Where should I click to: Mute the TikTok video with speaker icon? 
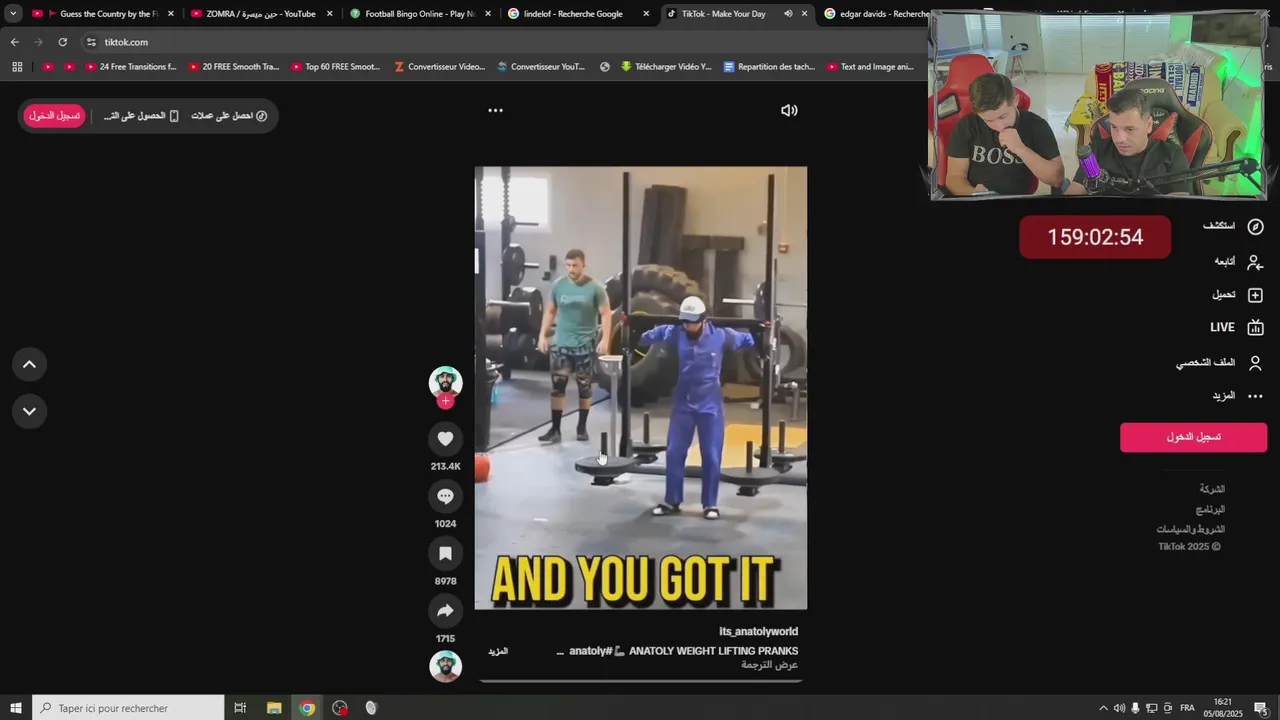(789, 111)
